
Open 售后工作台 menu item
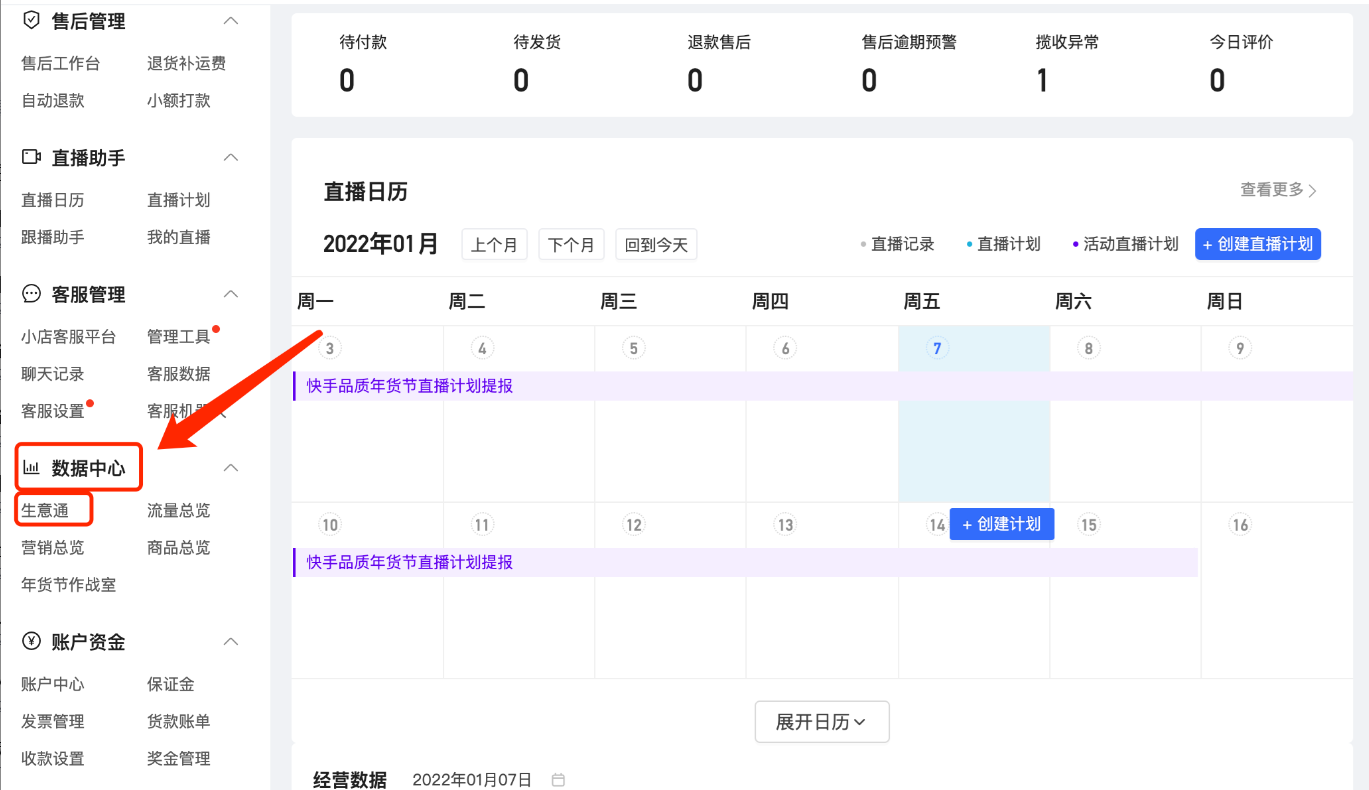coord(61,63)
